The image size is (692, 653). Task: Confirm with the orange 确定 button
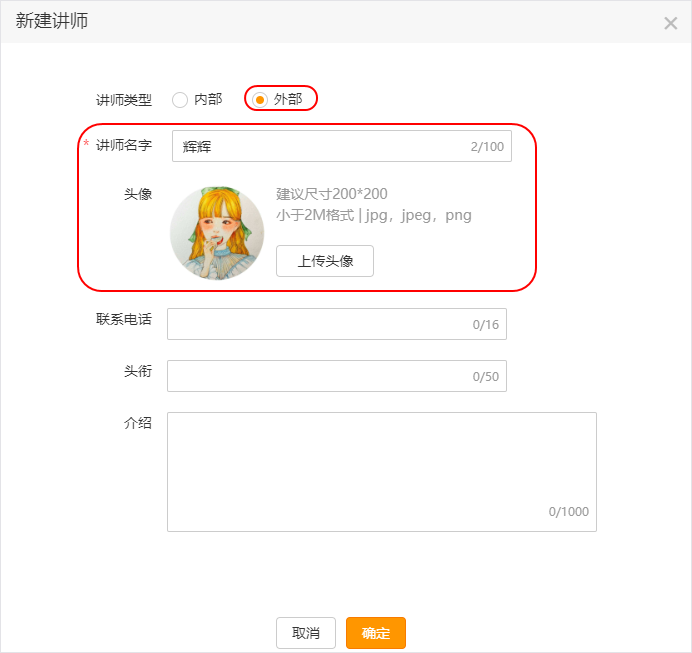(x=376, y=633)
